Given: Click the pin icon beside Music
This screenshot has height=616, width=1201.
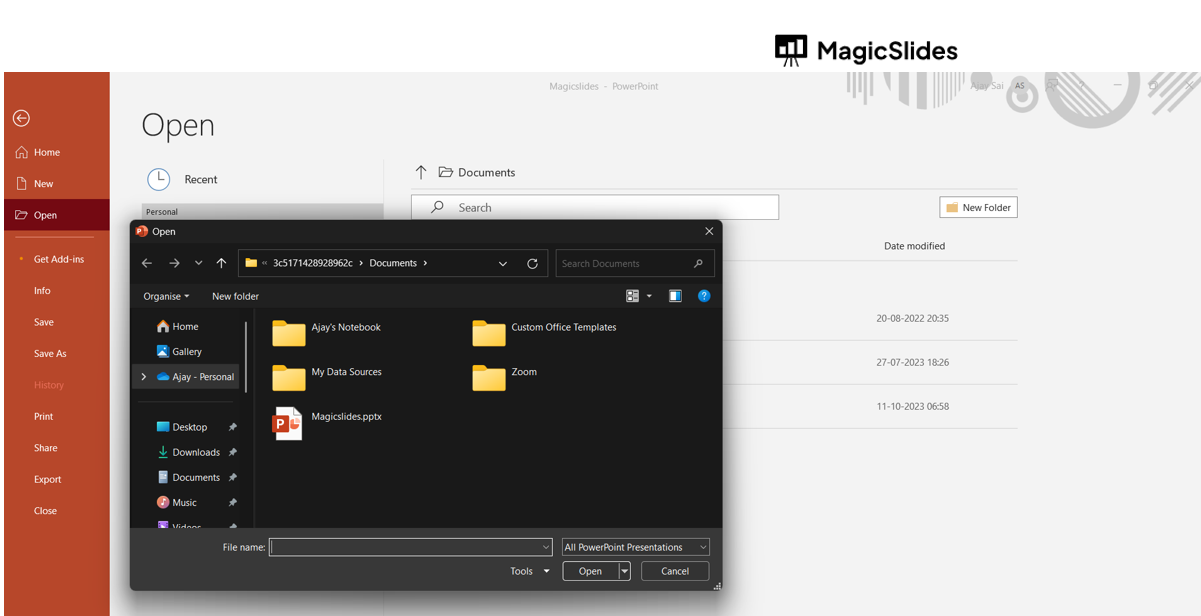Looking at the screenshot, I should (x=232, y=503).
